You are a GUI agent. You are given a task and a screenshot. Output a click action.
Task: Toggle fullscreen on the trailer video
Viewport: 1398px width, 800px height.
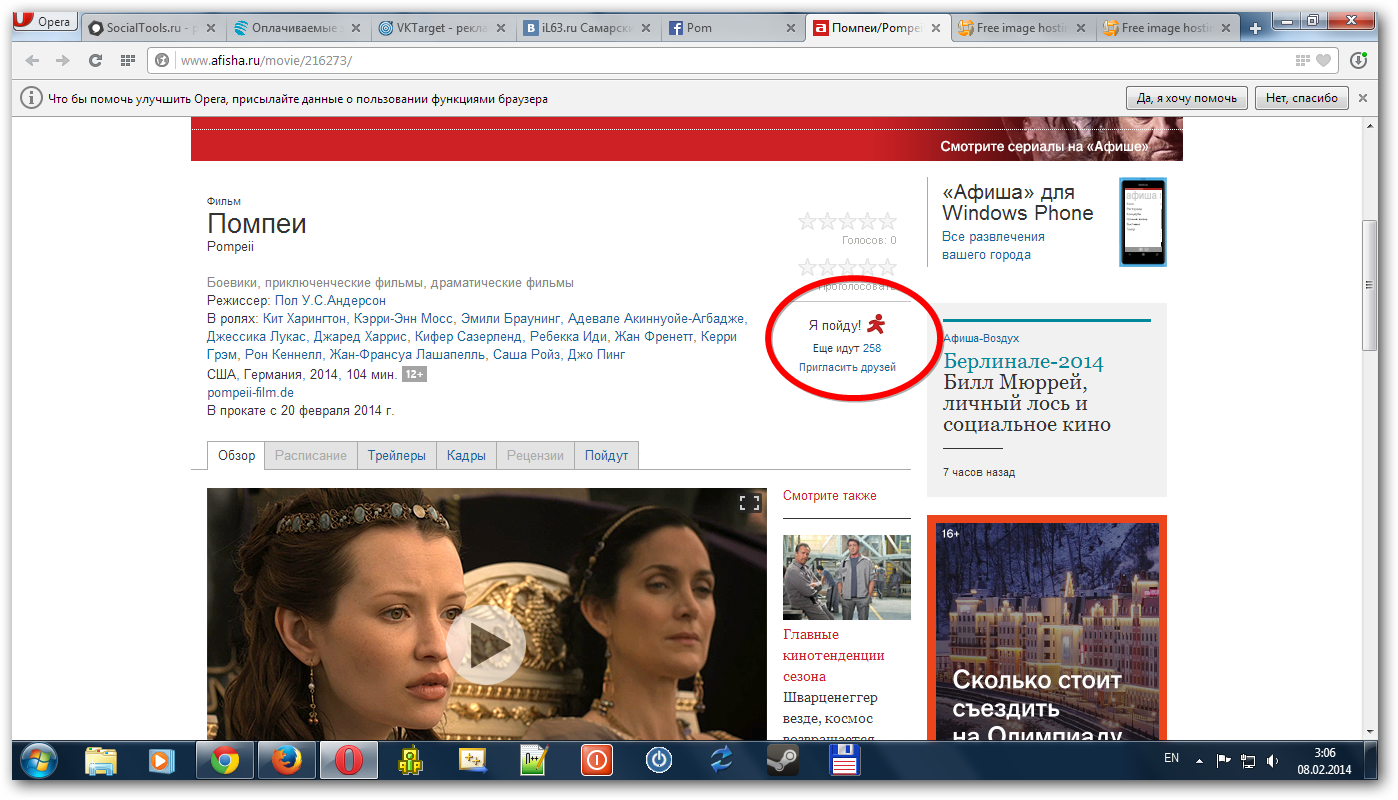coord(749,503)
